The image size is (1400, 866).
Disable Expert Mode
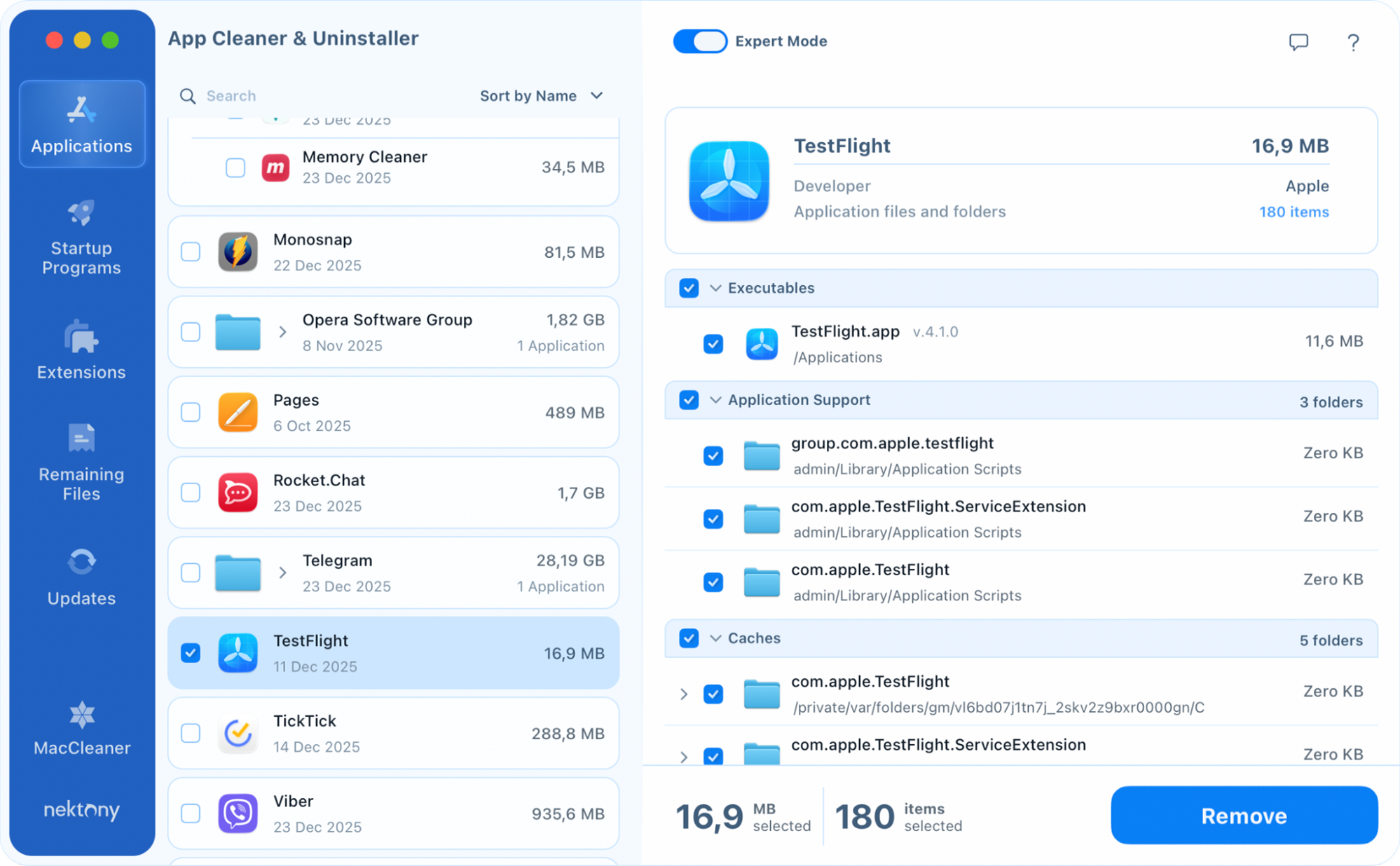699,41
